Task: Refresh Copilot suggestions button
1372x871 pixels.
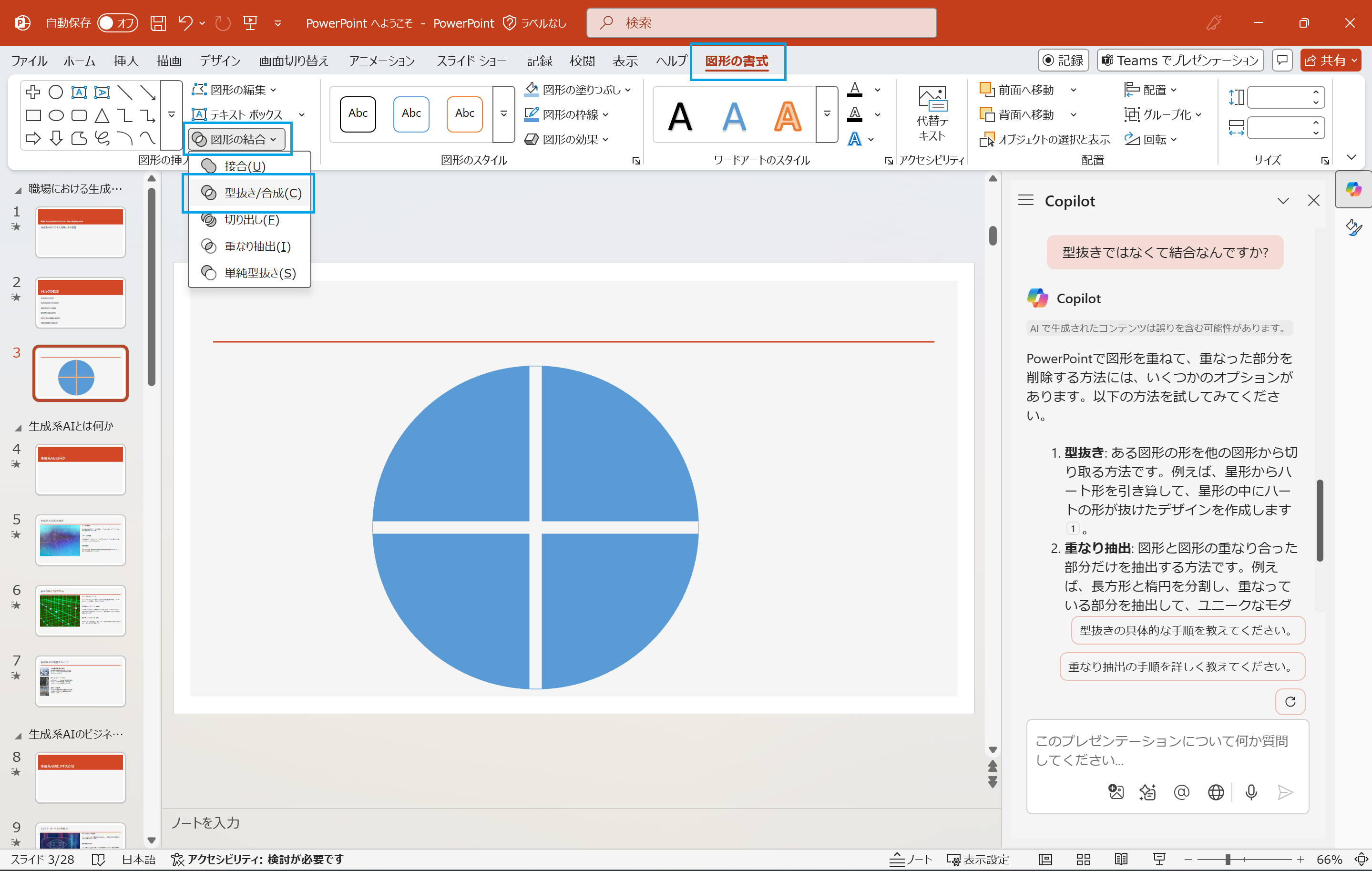Action: 1290,702
